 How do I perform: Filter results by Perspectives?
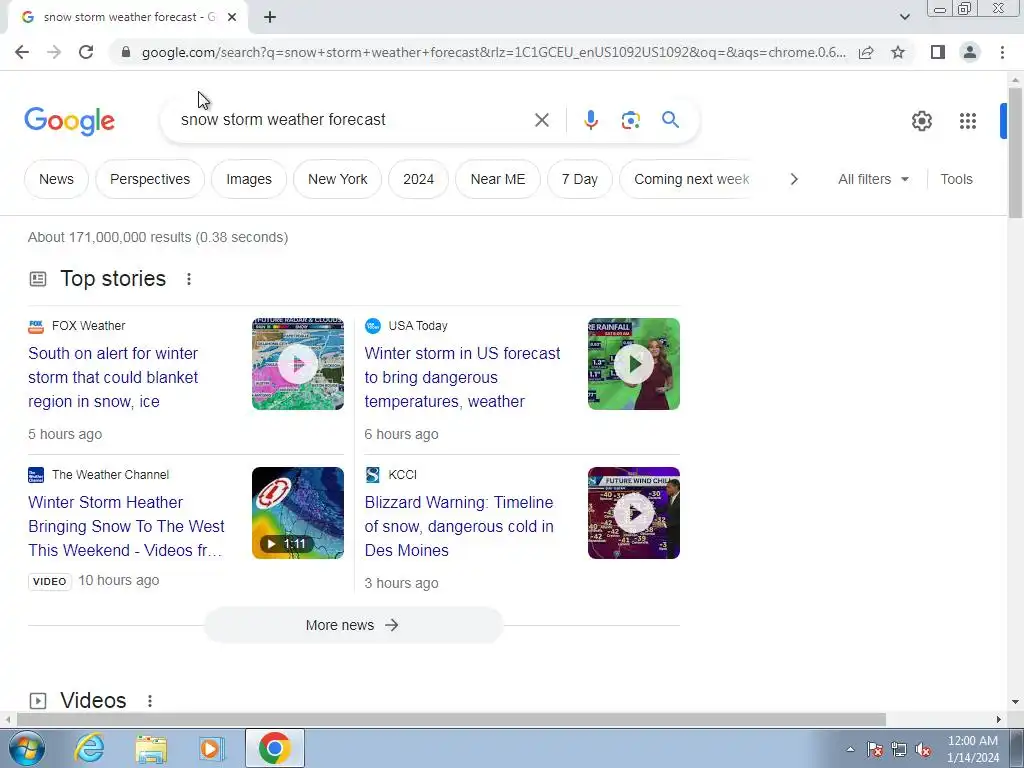[150, 179]
